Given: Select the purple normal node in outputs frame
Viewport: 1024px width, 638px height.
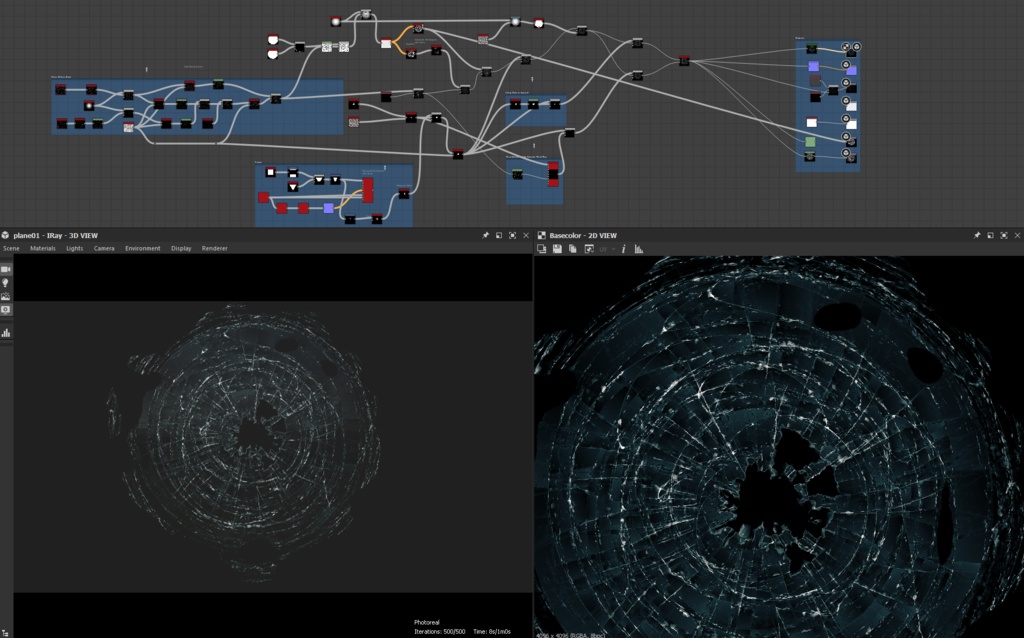Looking at the screenshot, I should 813,66.
